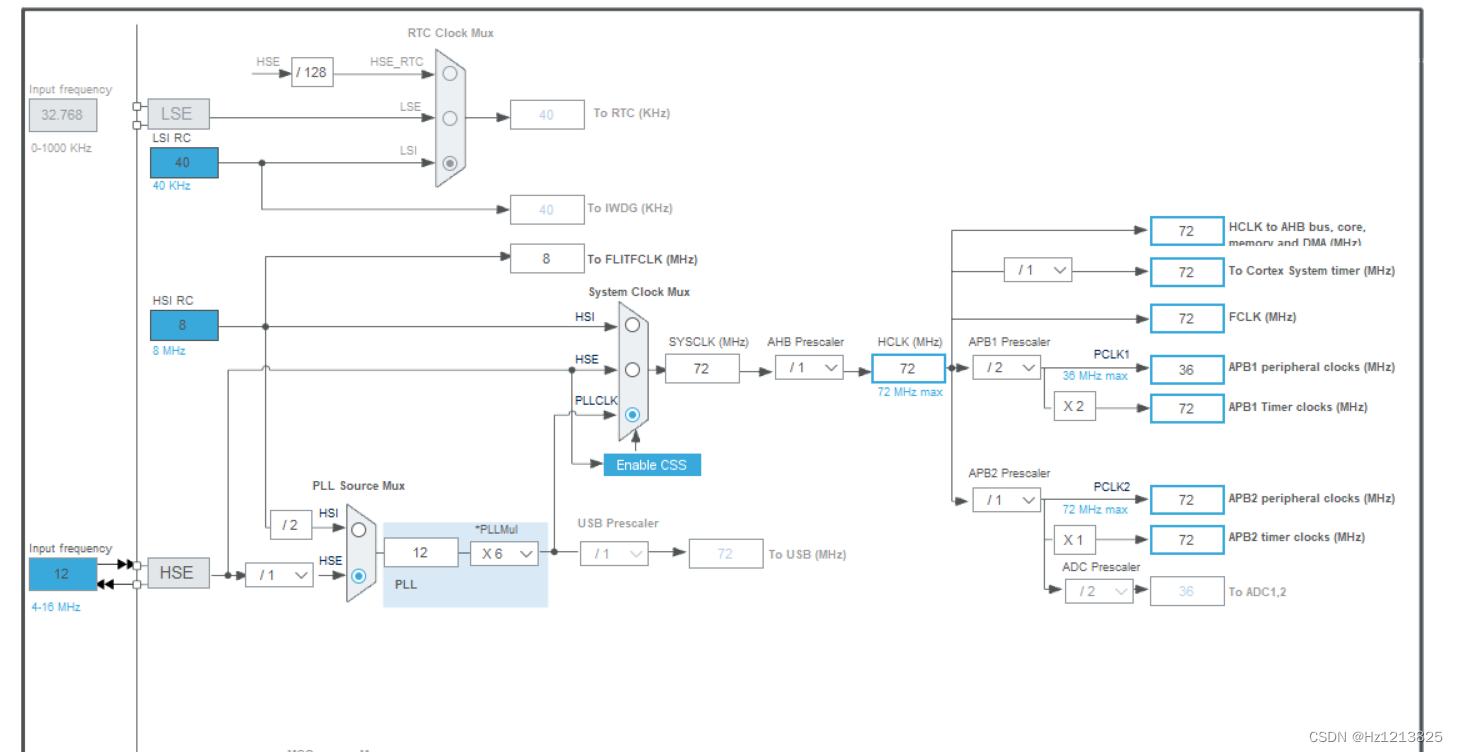
Task: Open the AHB Prescaler dropdown
Action: point(809,367)
